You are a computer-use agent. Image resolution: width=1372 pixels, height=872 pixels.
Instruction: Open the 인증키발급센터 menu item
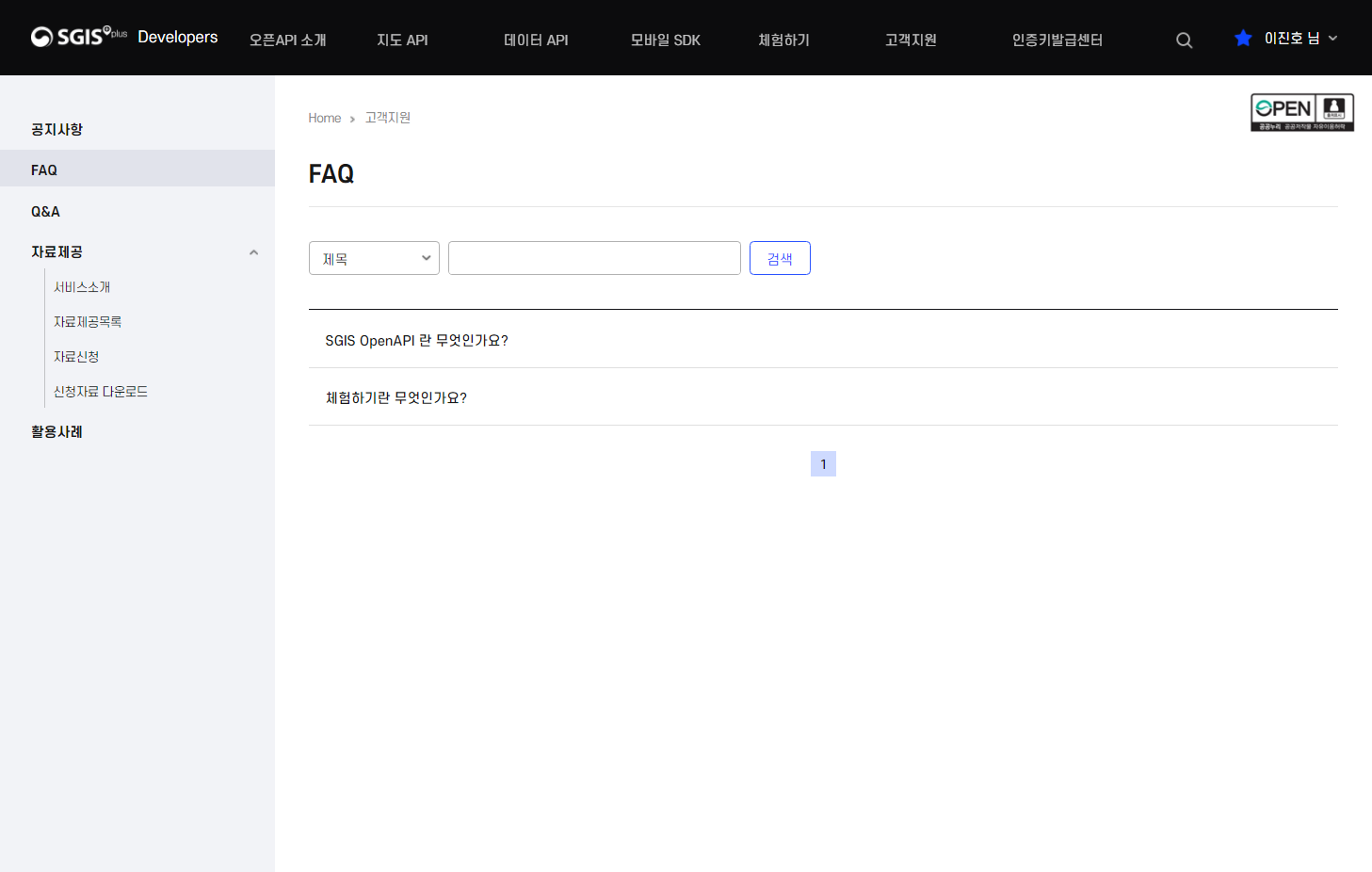point(1057,40)
